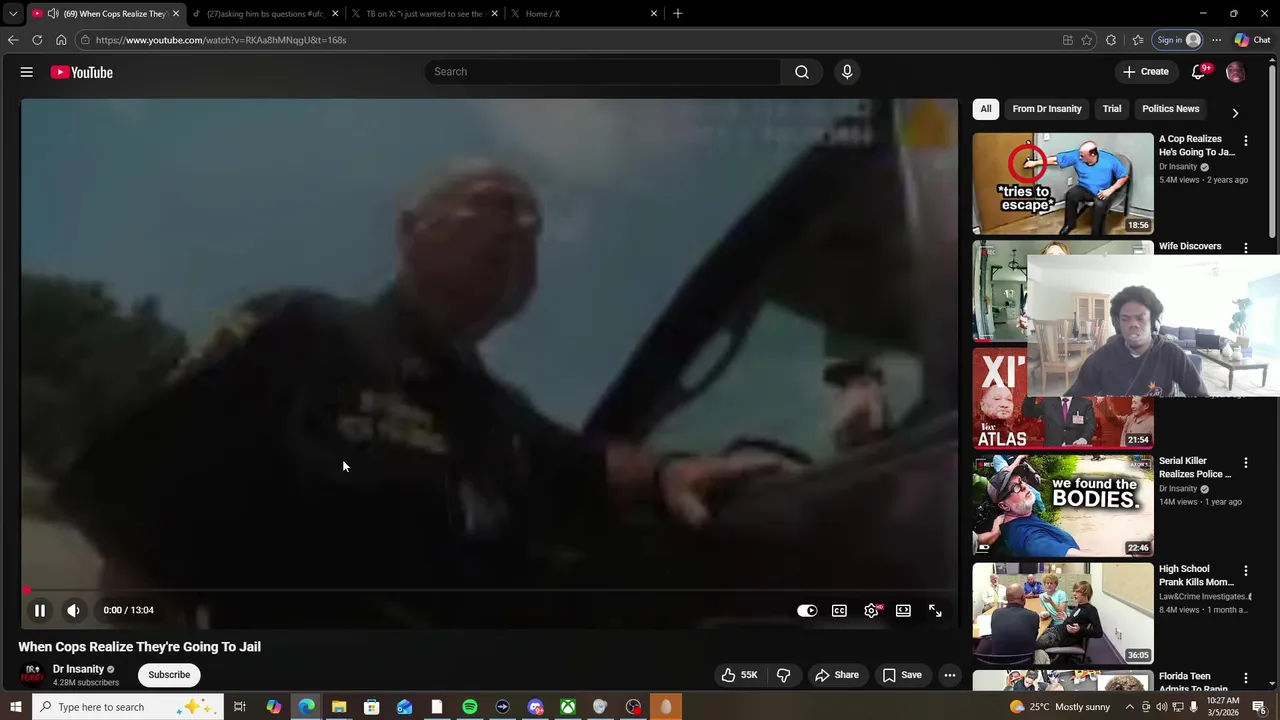Open the Copilot Chat button
Viewport: 1280px width, 720px height.
point(1252,40)
